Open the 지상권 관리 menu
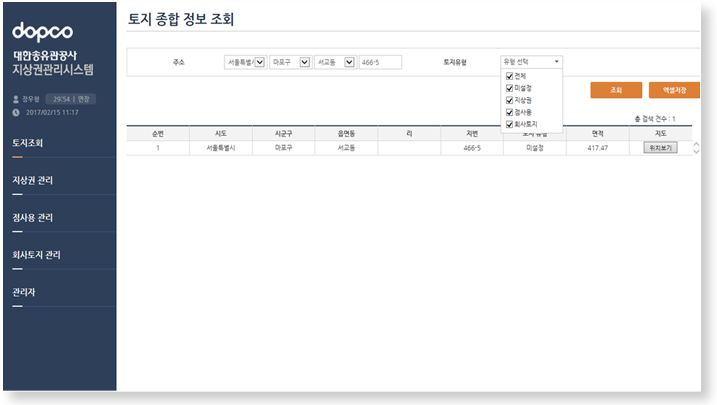This screenshot has height=405, width=717. pyautogui.click(x=32, y=181)
